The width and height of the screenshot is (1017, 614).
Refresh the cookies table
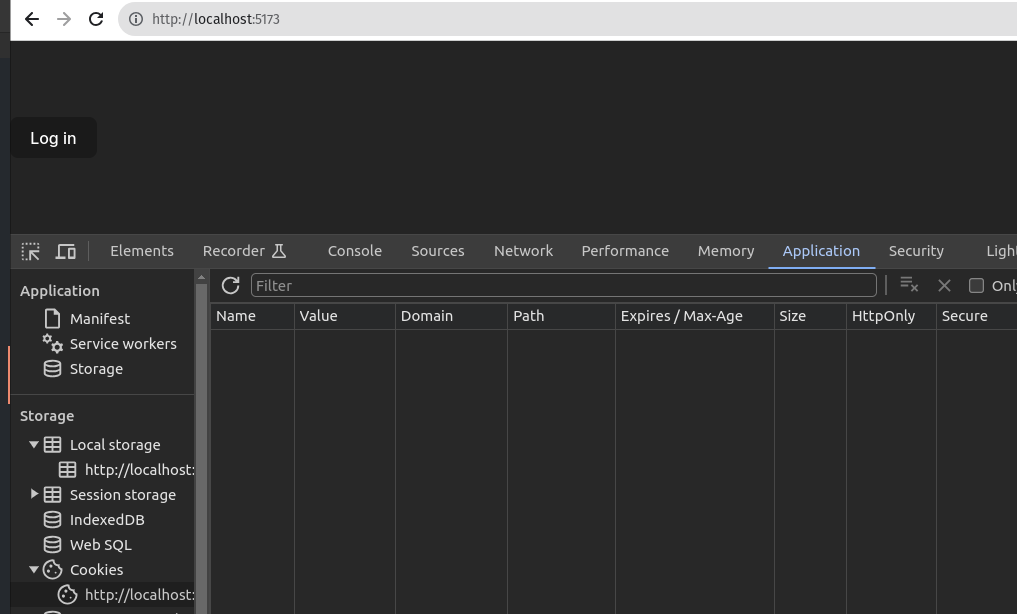click(x=230, y=285)
